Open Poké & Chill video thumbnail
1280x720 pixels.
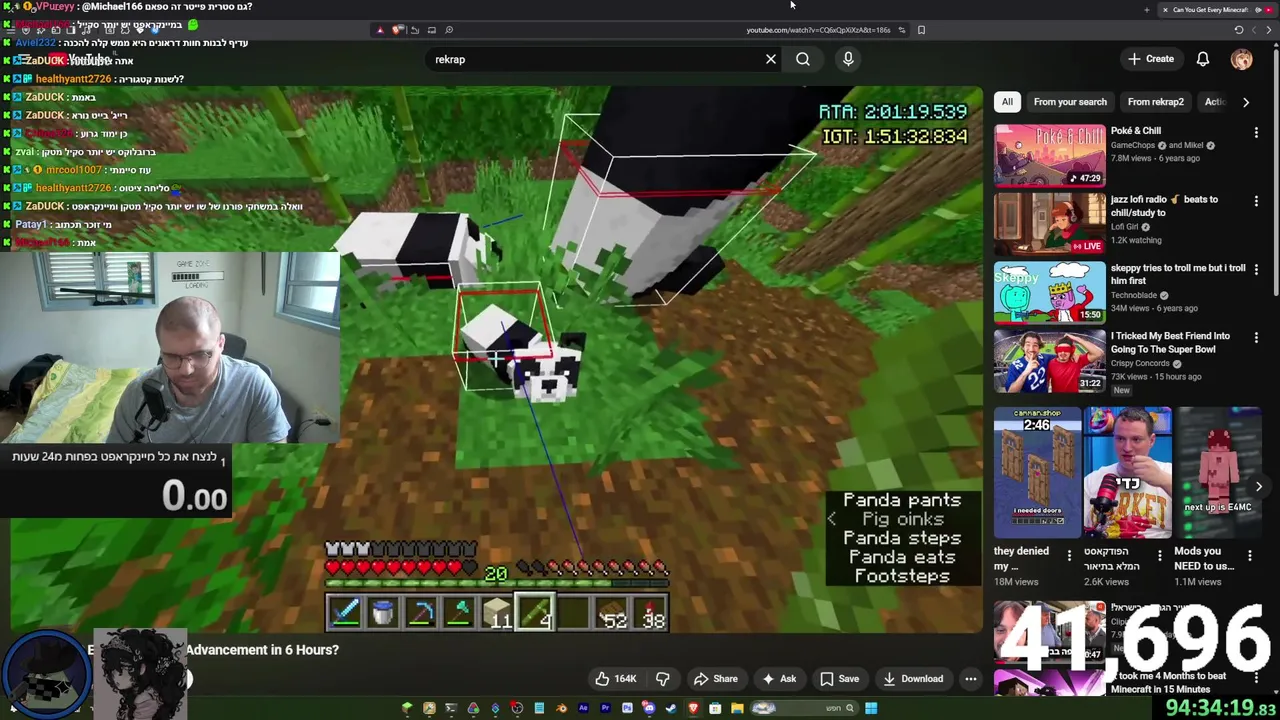(1050, 155)
